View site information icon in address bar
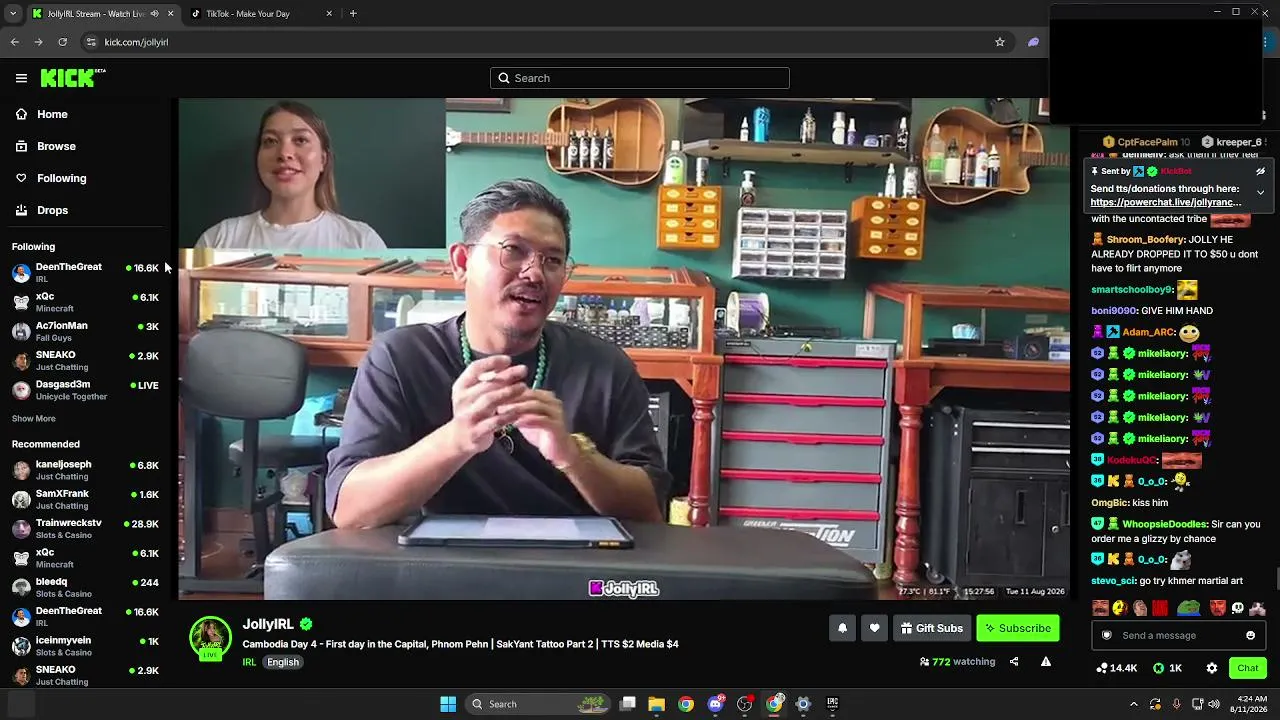Viewport: 1280px width, 720px height. tap(91, 42)
